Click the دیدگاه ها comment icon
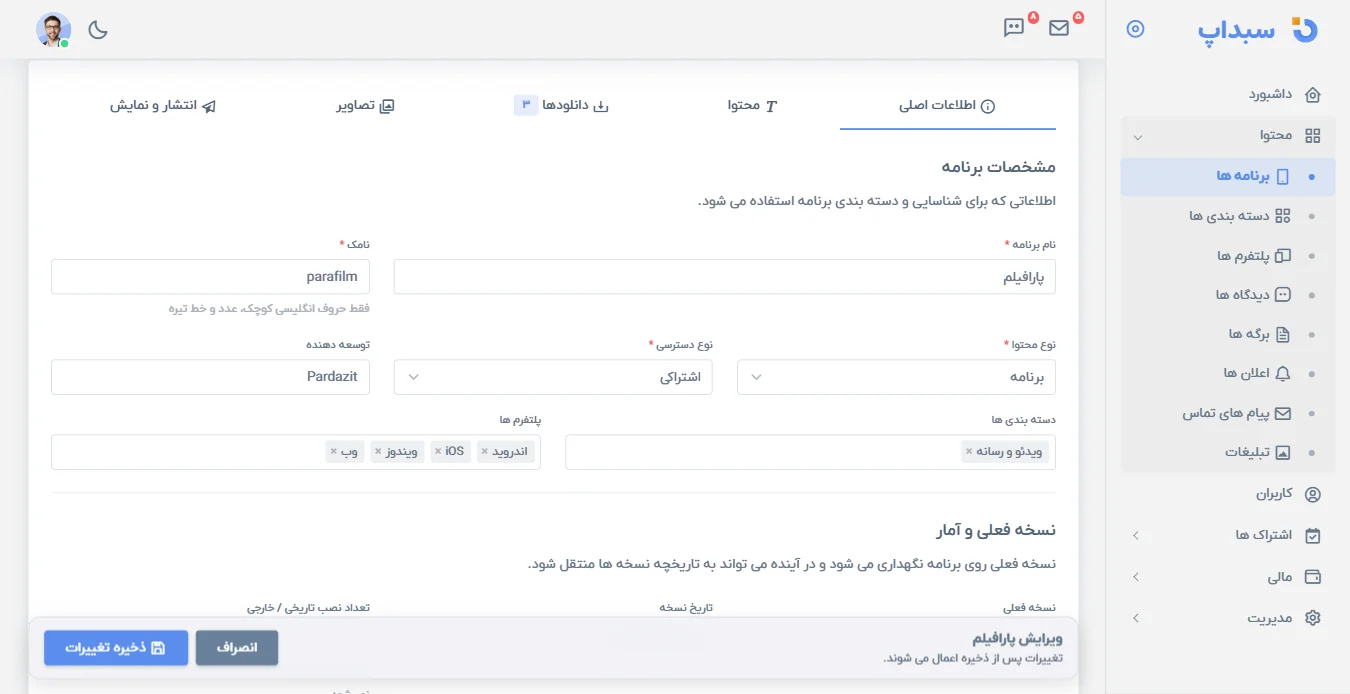Screen dimensions: 1350x694 1283,295
